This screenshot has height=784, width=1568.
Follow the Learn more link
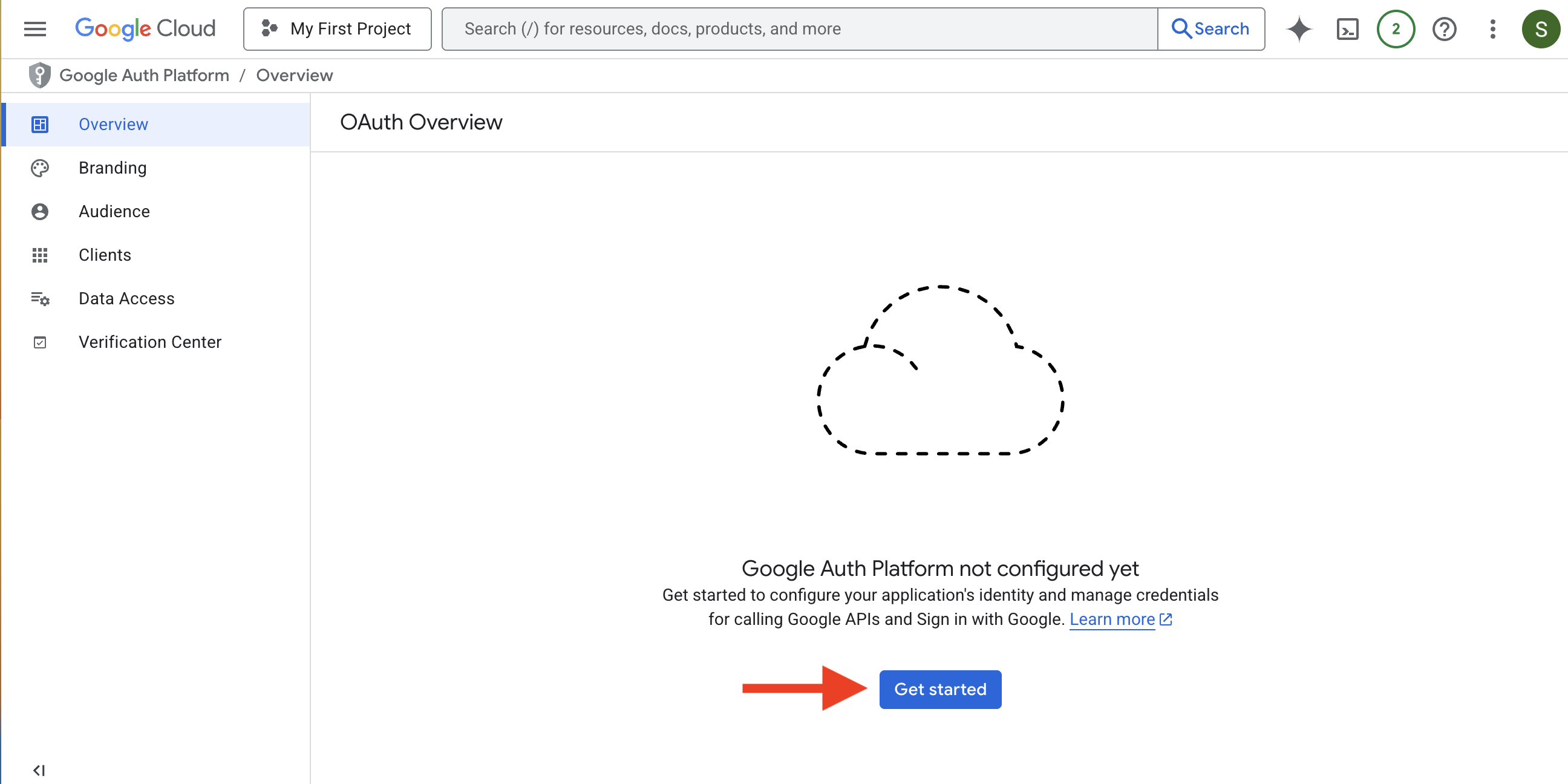[x=1111, y=619]
